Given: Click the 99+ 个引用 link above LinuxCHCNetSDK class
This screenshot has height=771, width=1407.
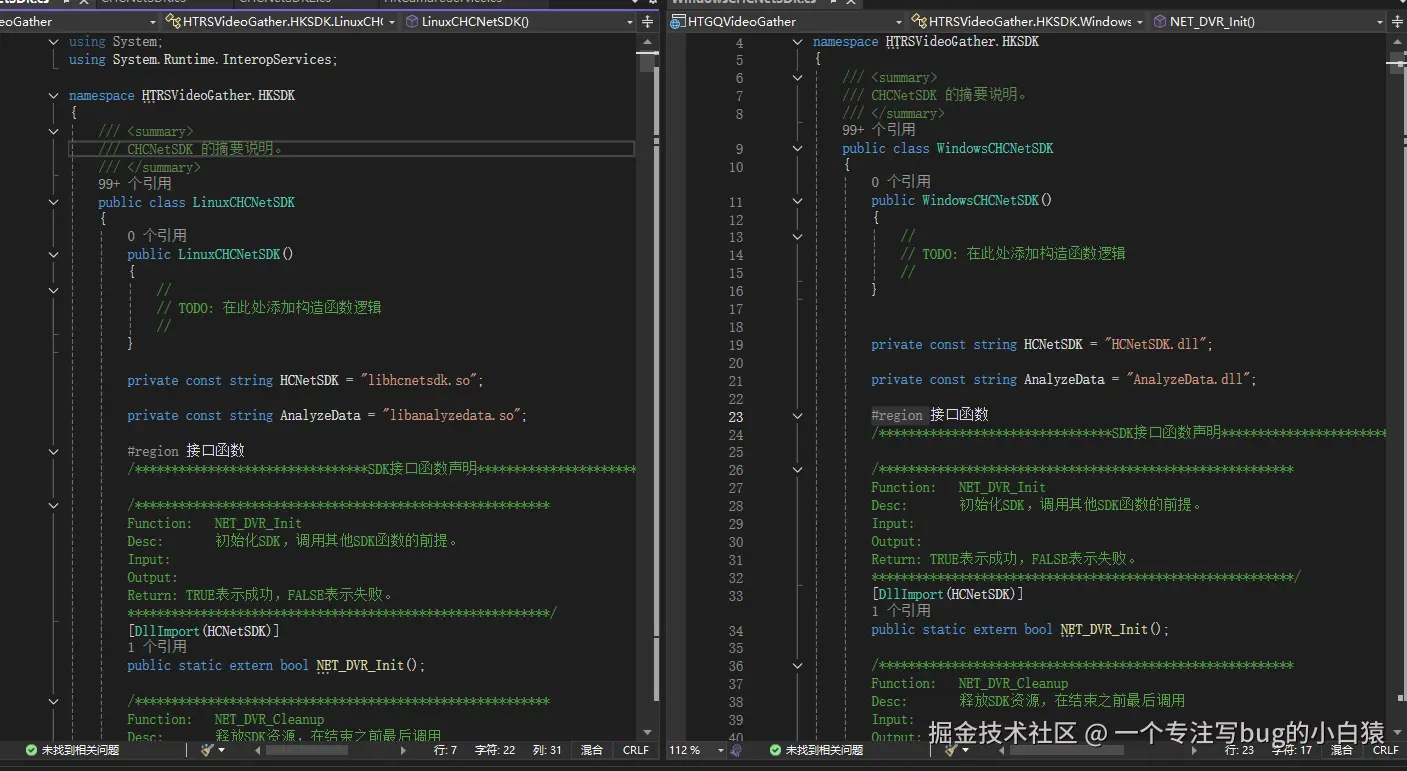Looking at the screenshot, I should tap(134, 184).
